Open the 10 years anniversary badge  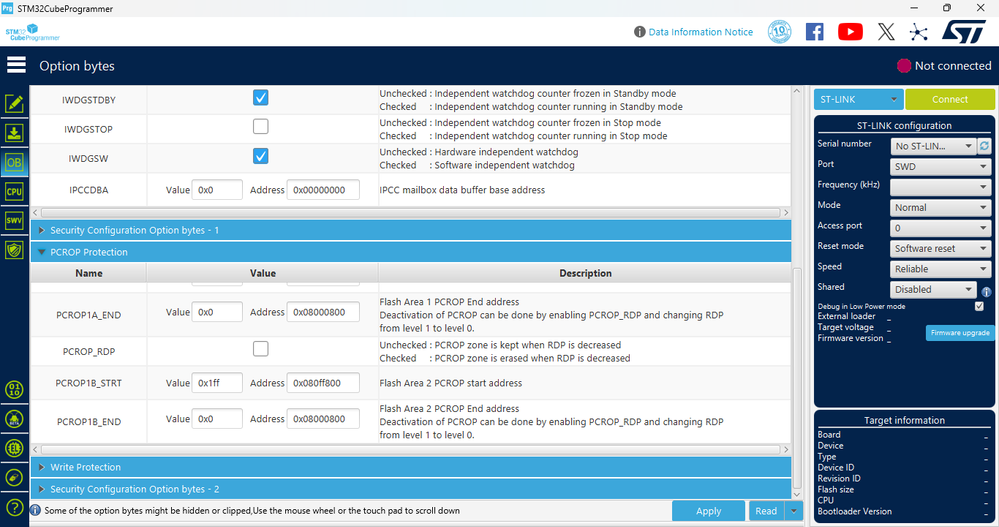779,31
